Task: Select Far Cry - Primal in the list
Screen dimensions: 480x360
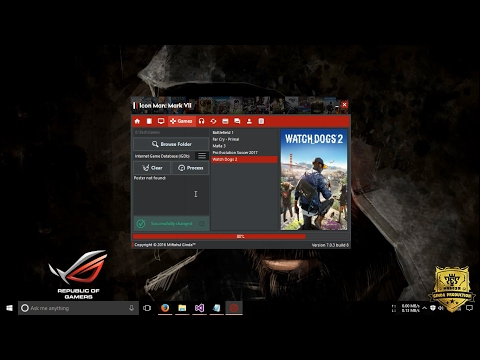Action: [245, 139]
